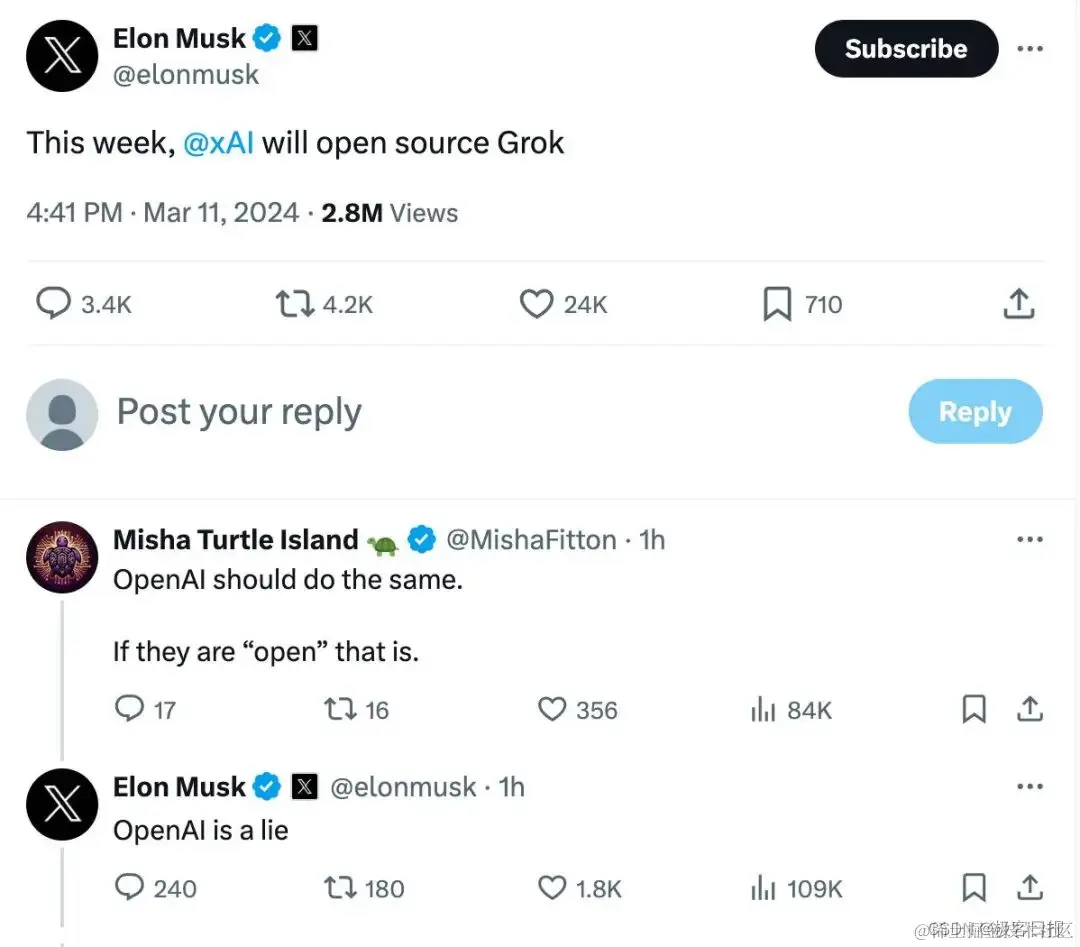Open more options for Elon's reply
This screenshot has height=947, width=1080.
pyautogui.click(x=1030, y=787)
